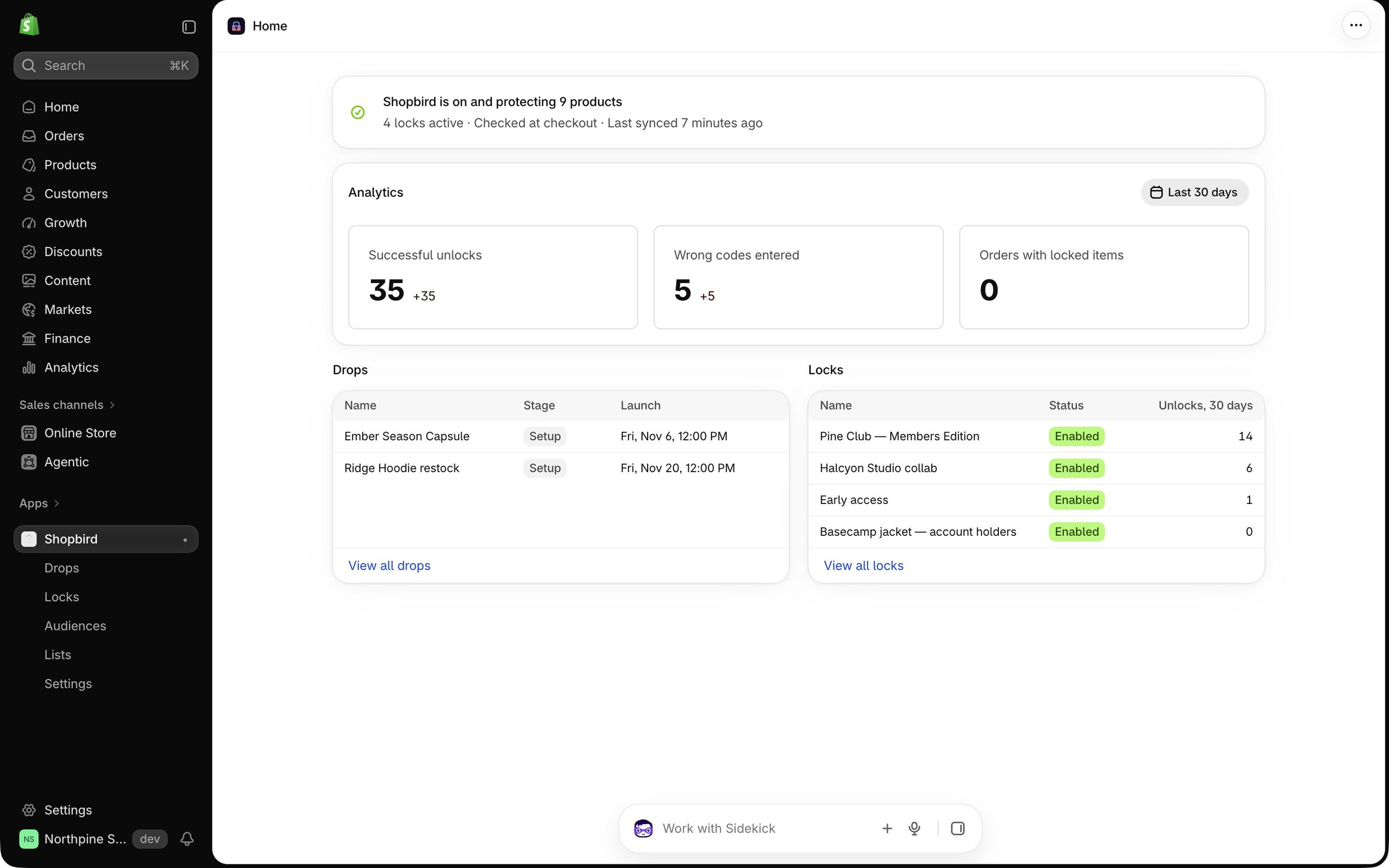Open the three-dots more actions menu
The width and height of the screenshot is (1389, 868).
coord(1356,25)
